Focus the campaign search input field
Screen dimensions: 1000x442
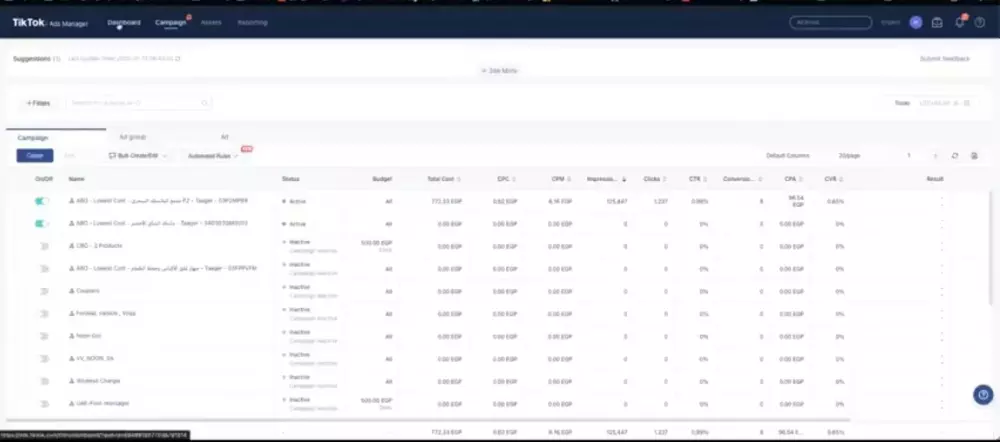[139, 103]
